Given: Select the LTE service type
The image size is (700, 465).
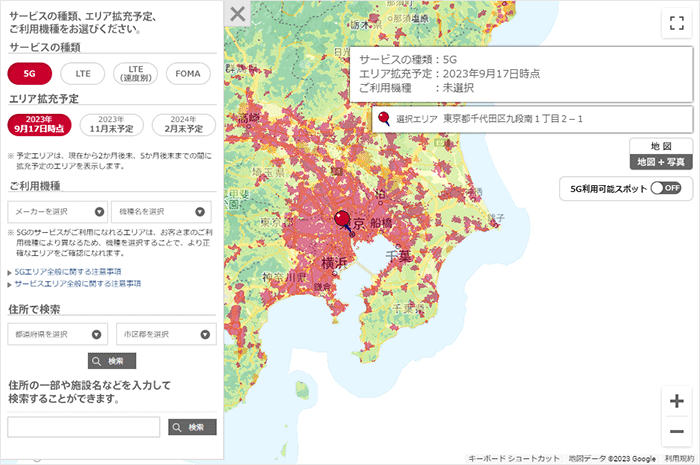Looking at the screenshot, I should point(83,74).
